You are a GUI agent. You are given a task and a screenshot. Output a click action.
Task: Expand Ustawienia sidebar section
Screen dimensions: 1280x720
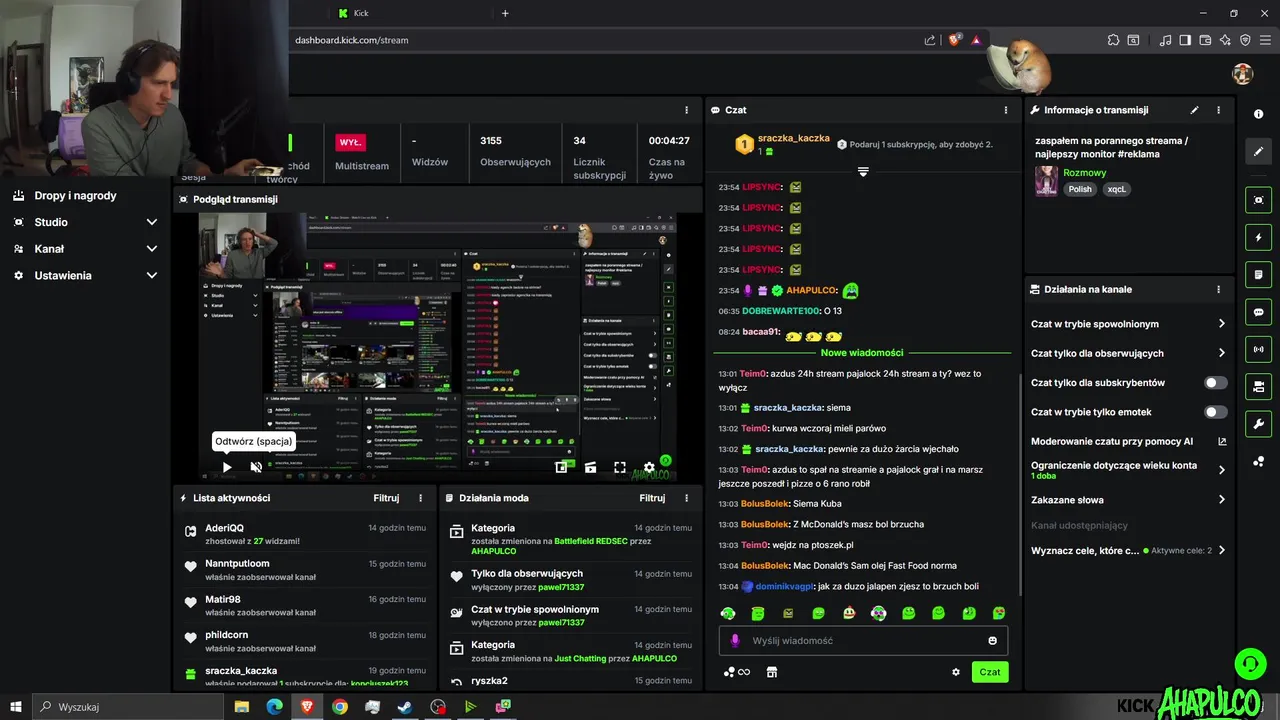85,275
